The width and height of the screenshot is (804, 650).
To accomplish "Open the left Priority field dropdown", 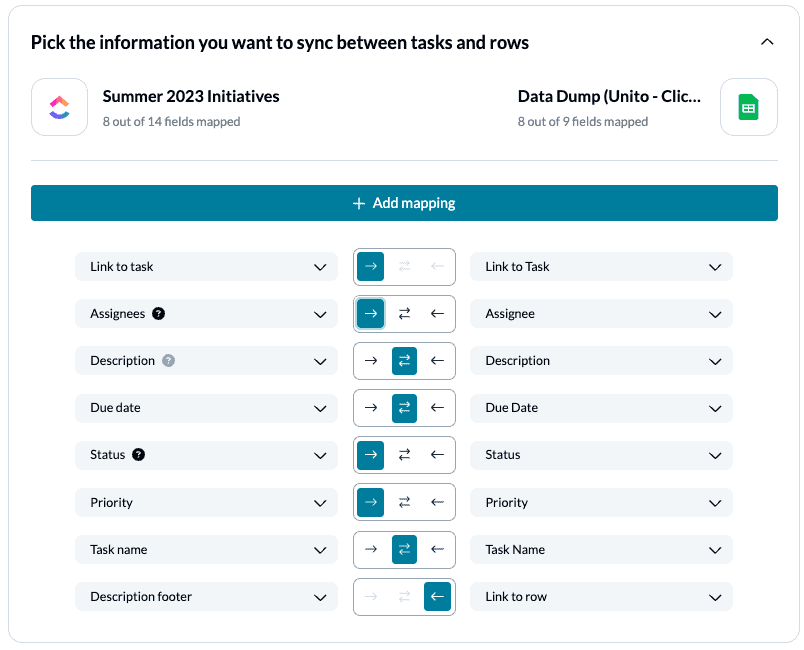I will point(206,502).
